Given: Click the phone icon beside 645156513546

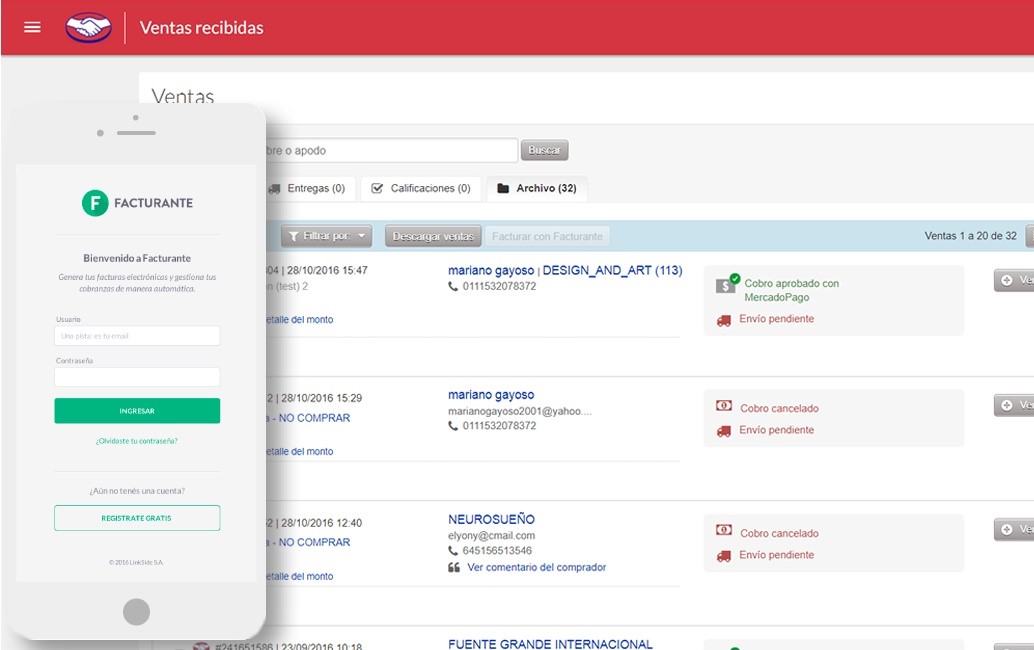Looking at the screenshot, I should [453, 550].
